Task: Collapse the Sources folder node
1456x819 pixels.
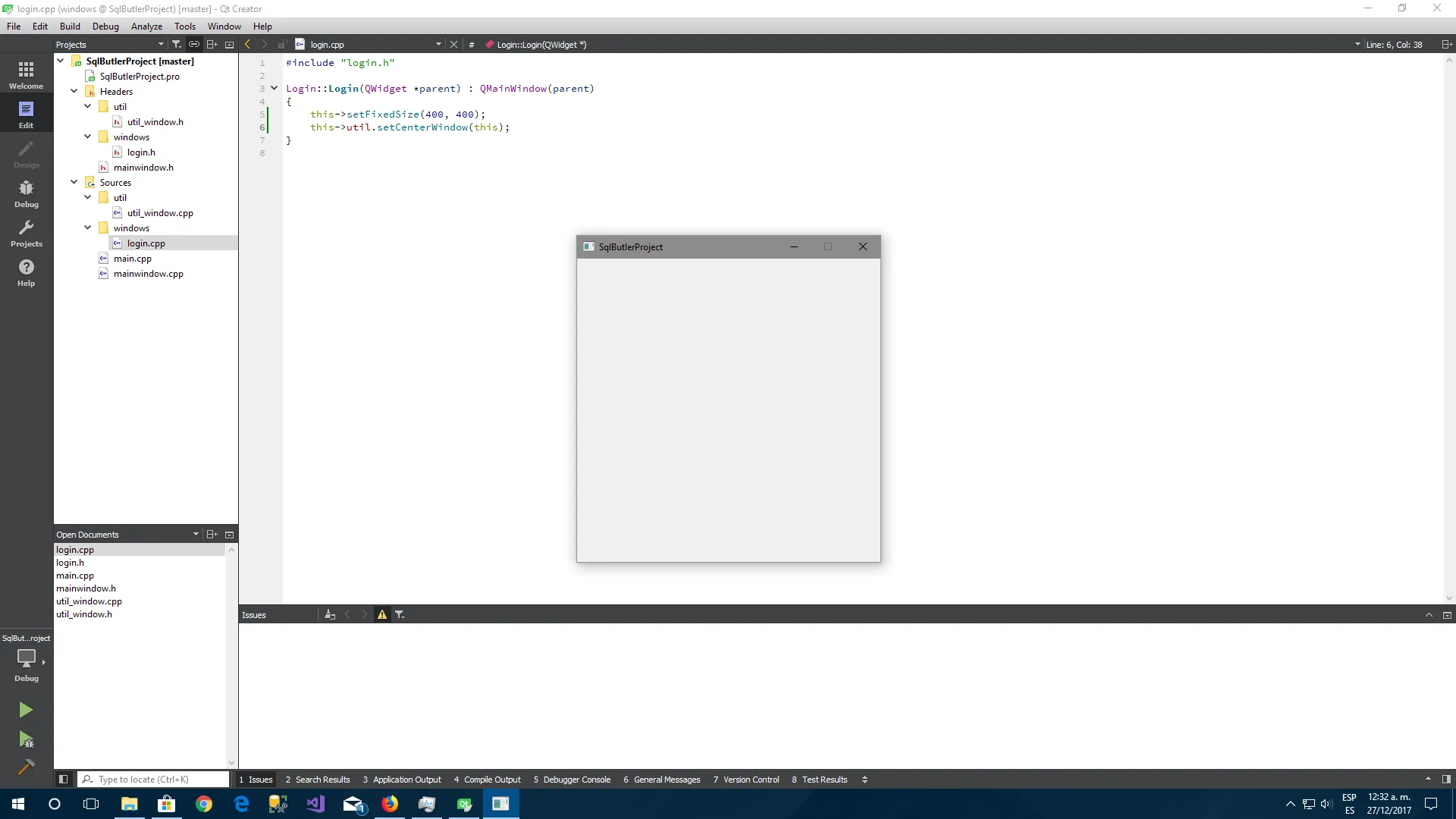Action: tap(74, 182)
